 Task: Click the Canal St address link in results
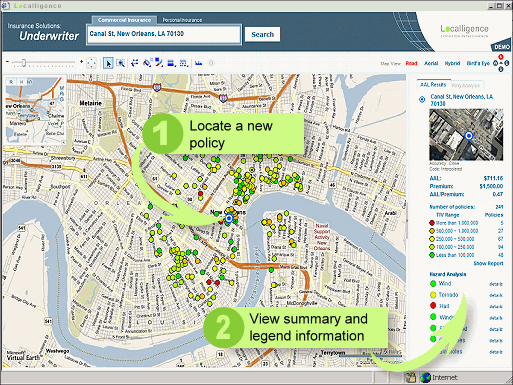click(x=461, y=100)
